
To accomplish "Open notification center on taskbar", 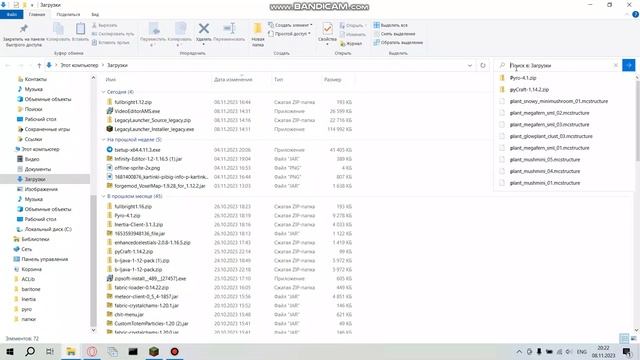I will click(627, 351).
